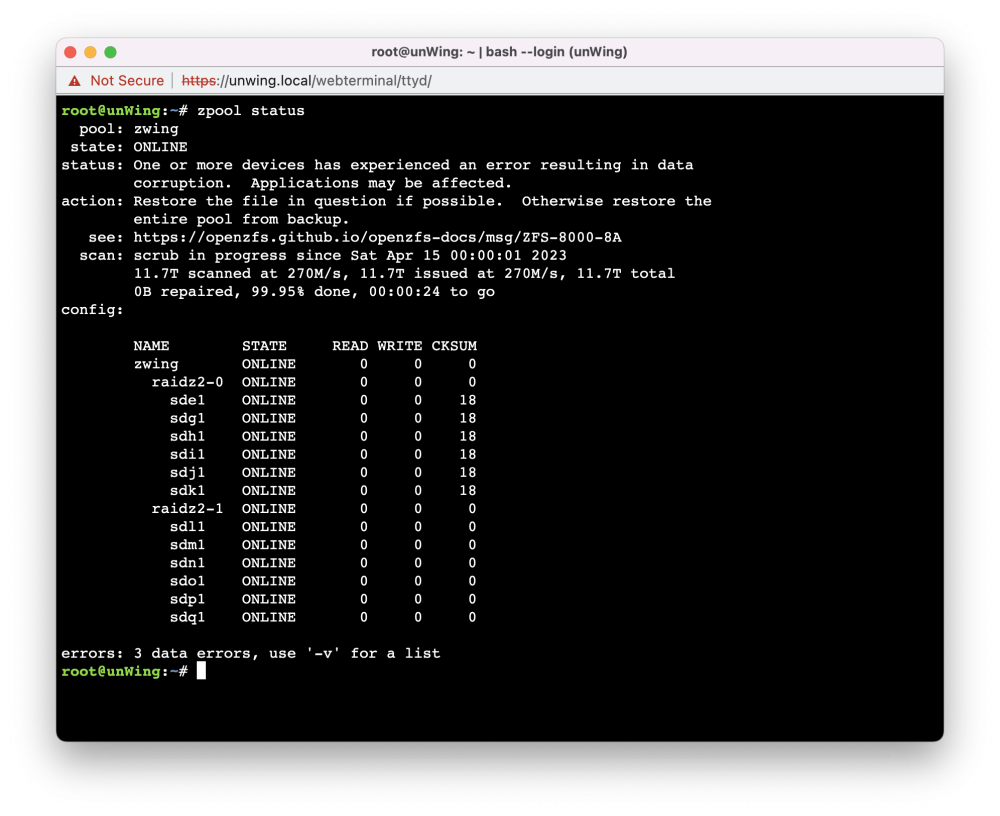Click the terminal cursor at the last prompt
The image size is (1000, 816).
202,671
